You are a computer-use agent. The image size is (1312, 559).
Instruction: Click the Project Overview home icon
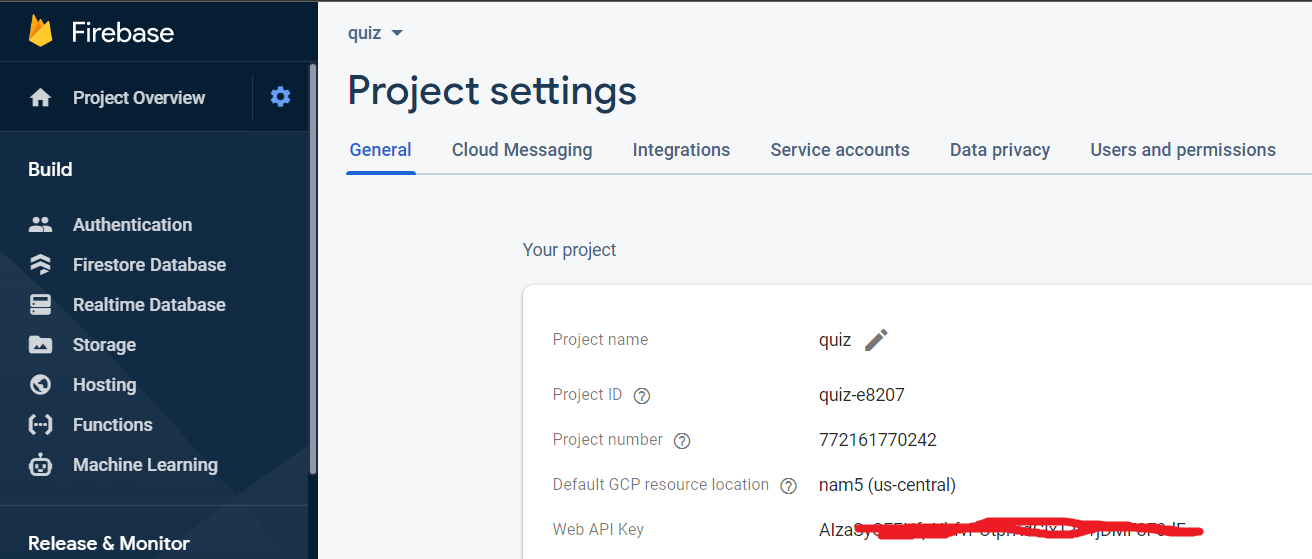[x=40, y=98]
